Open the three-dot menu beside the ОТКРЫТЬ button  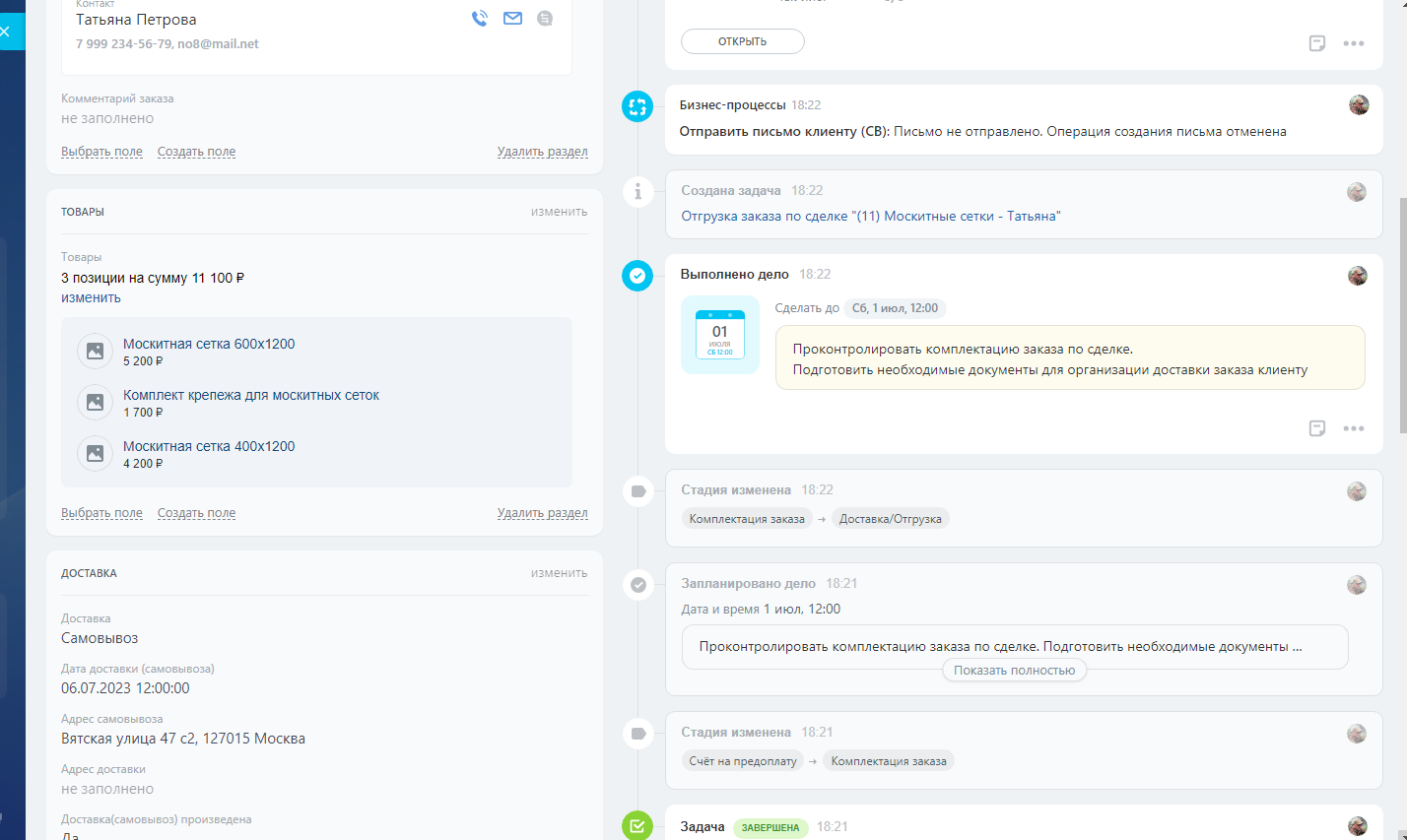pyautogui.click(x=1354, y=43)
